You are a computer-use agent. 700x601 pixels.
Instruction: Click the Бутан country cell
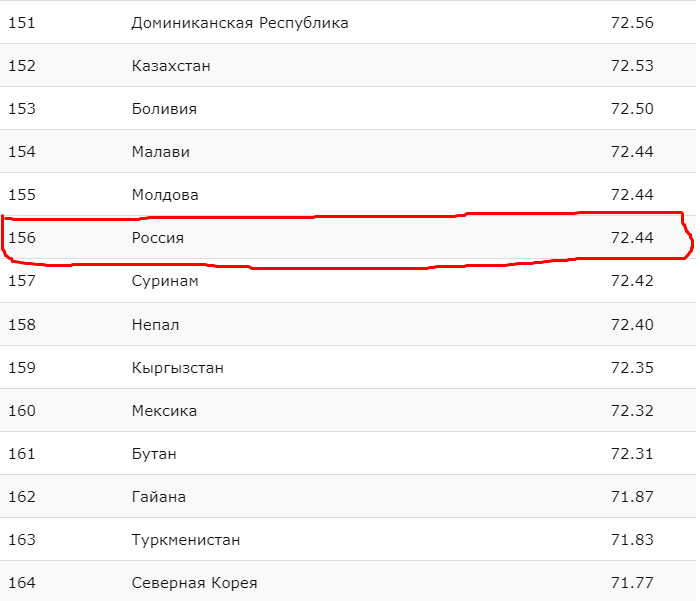click(154, 454)
